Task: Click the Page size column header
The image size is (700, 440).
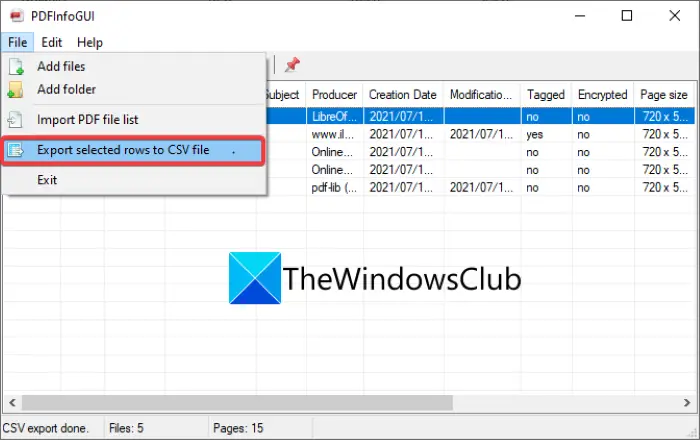Action: (664, 95)
